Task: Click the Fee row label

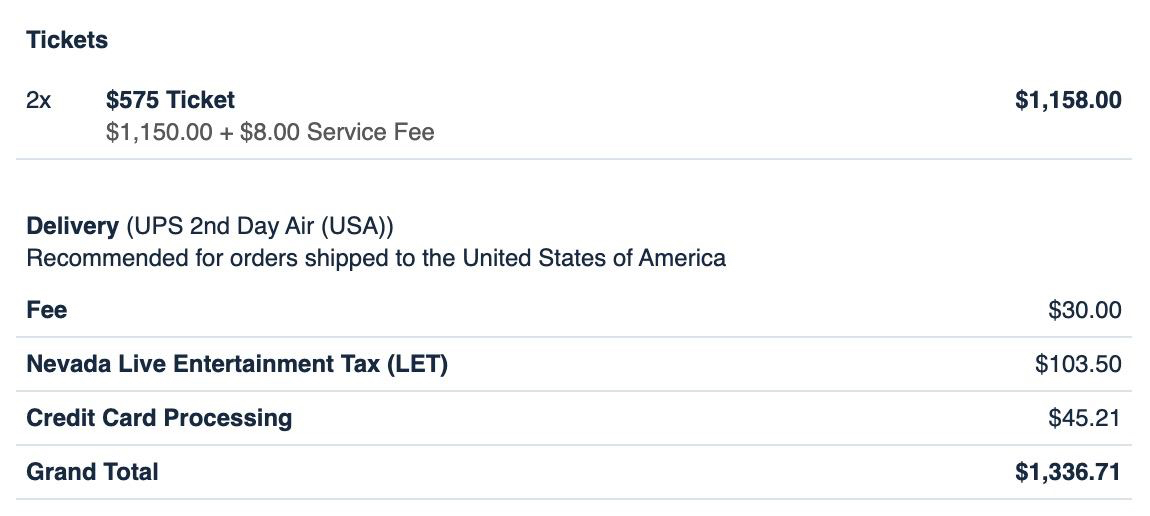Action: (x=46, y=309)
